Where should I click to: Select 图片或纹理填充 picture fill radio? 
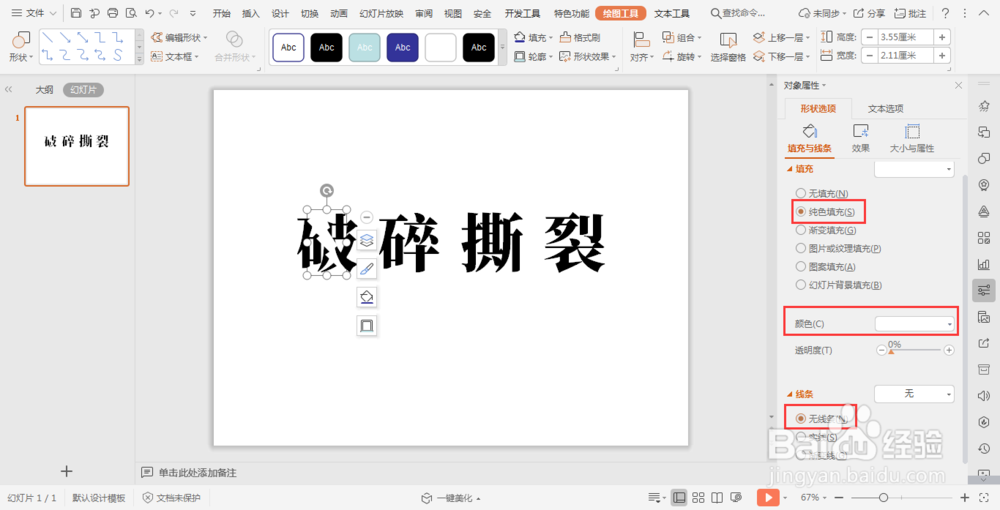coord(800,248)
